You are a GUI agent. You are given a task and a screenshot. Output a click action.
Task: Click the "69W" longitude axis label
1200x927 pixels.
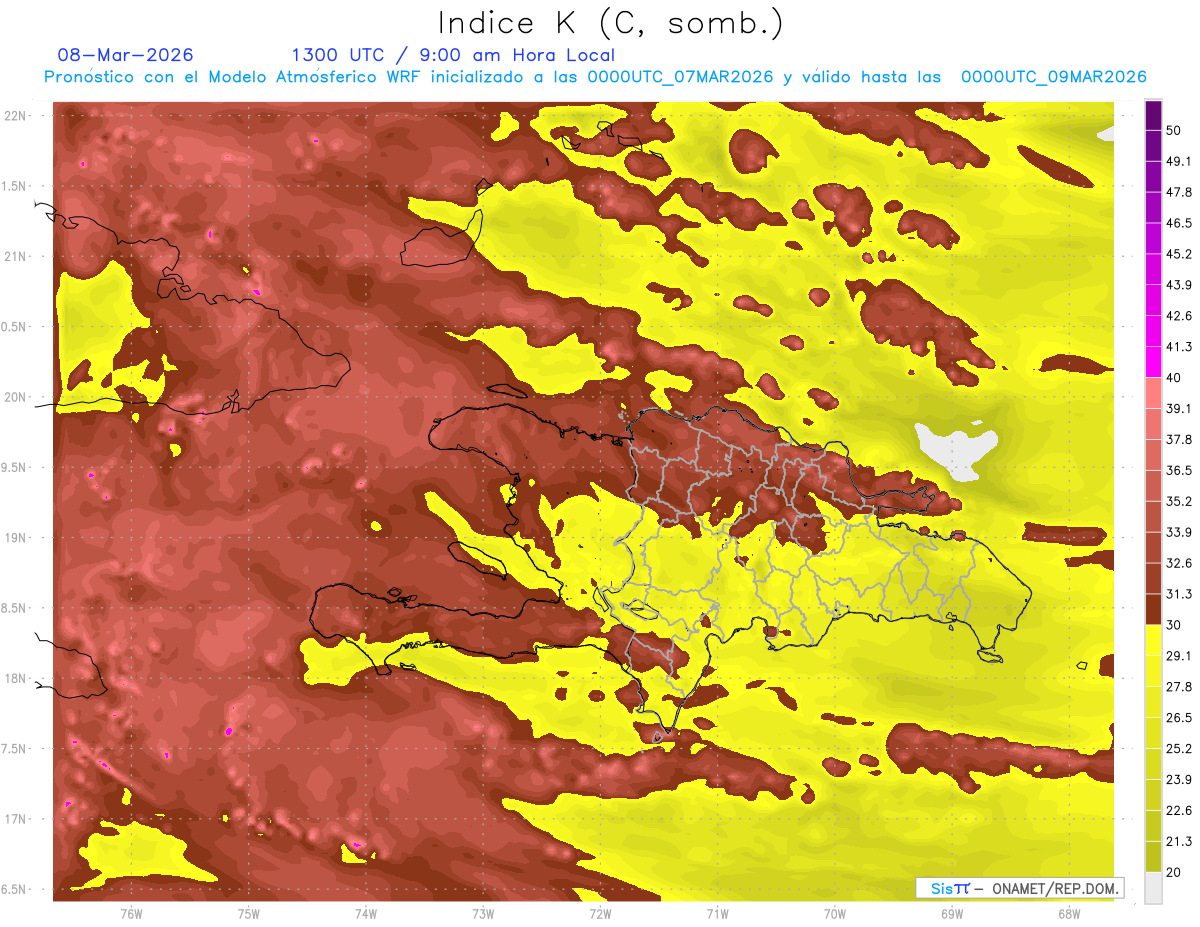click(x=952, y=913)
